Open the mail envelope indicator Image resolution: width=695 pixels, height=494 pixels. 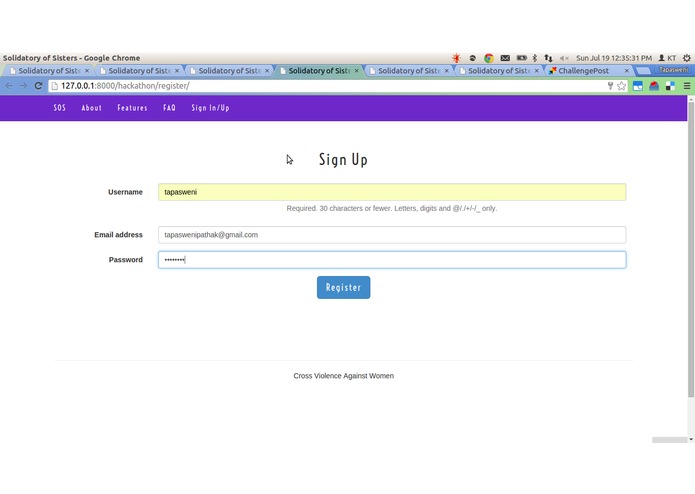[x=505, y=58]
